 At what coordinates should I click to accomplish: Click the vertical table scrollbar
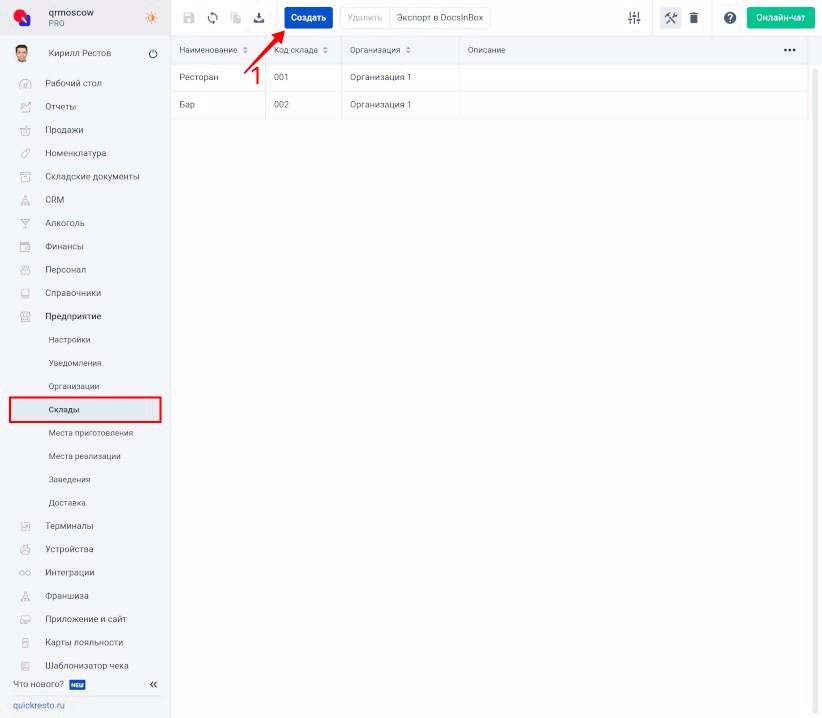pos(815,388)
